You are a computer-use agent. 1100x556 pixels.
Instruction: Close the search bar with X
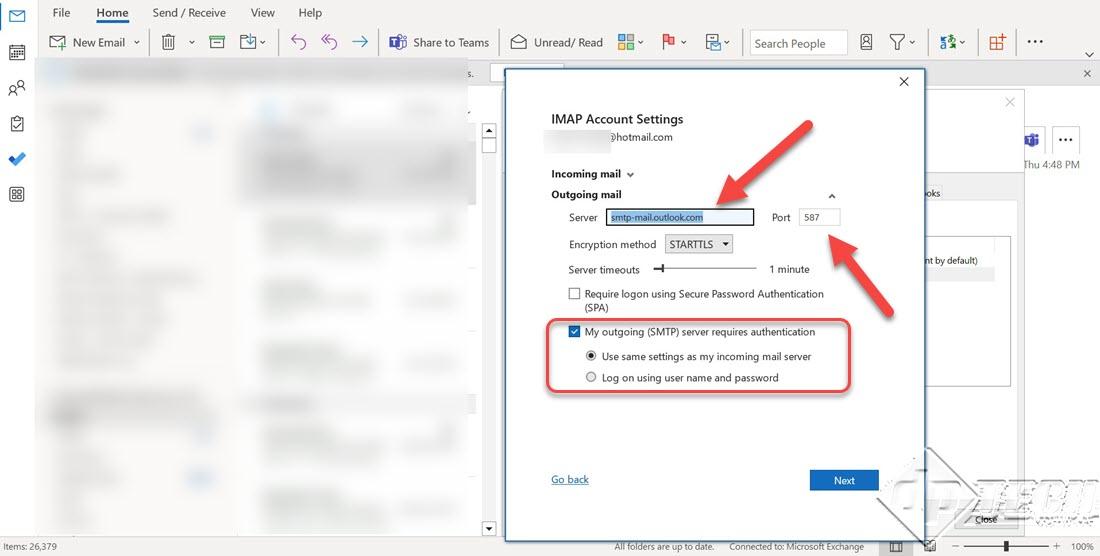point(1087,73)
